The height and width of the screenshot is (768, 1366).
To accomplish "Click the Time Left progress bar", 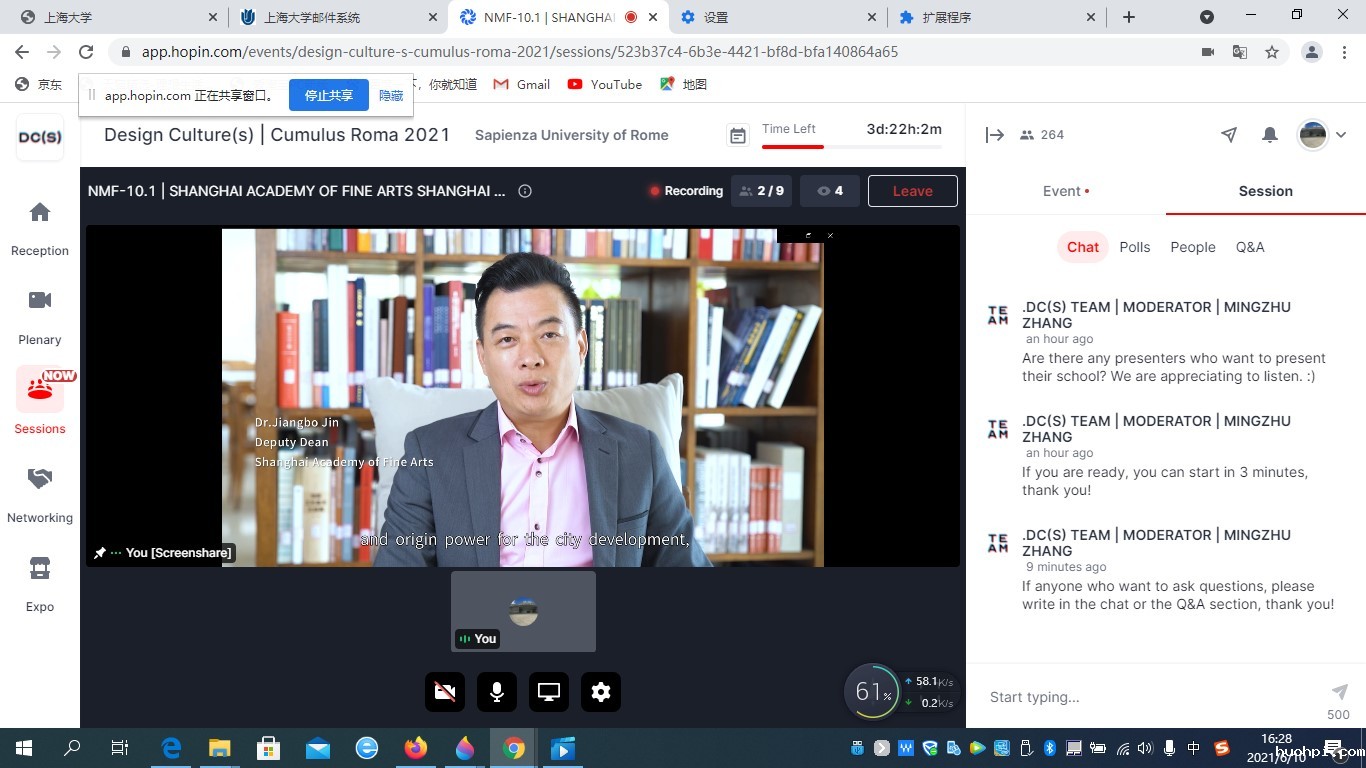I will [x=851, y=147].
